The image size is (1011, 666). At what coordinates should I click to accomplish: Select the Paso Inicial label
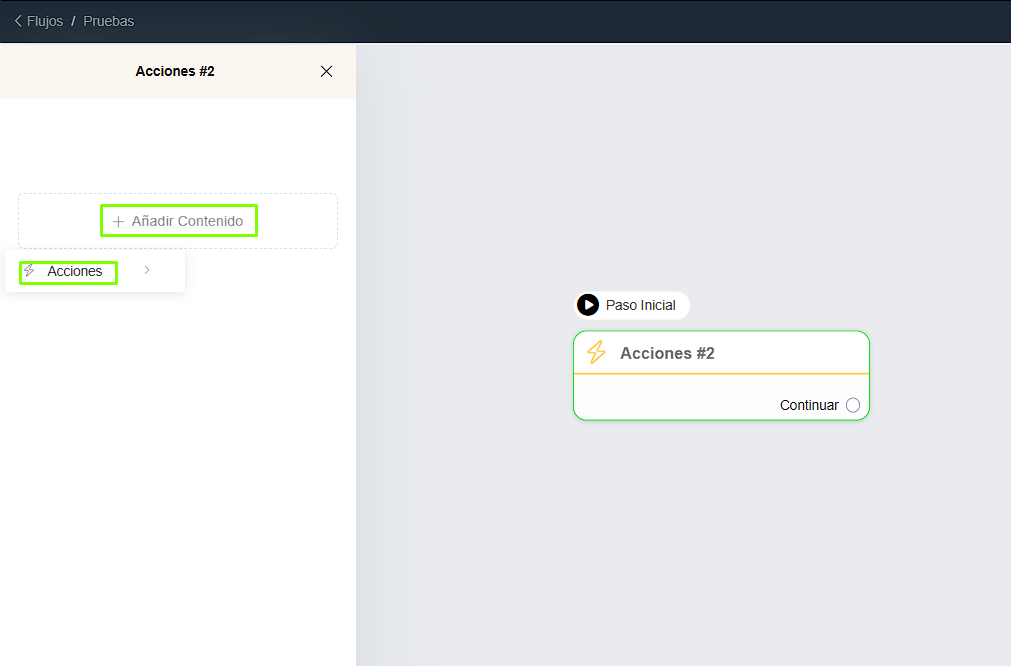click(641, 305)
